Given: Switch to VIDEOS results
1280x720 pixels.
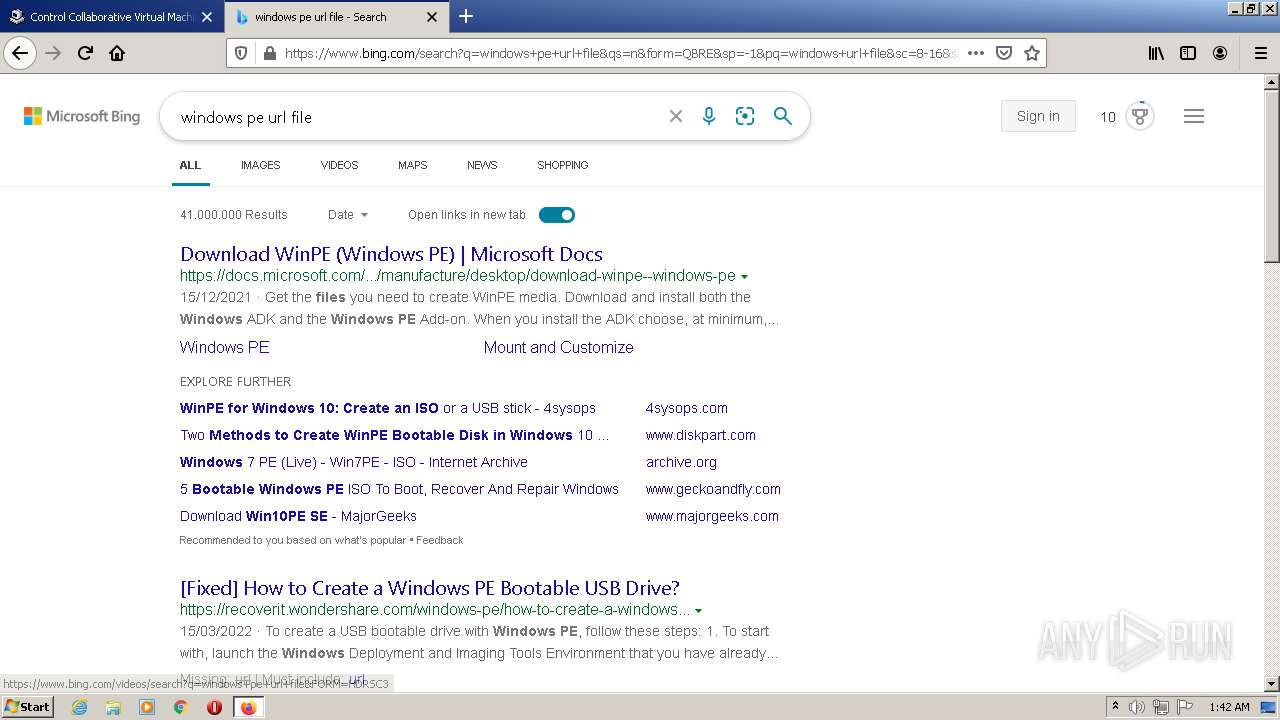Looking at the screenshot, I should click(x=339, y=165).
